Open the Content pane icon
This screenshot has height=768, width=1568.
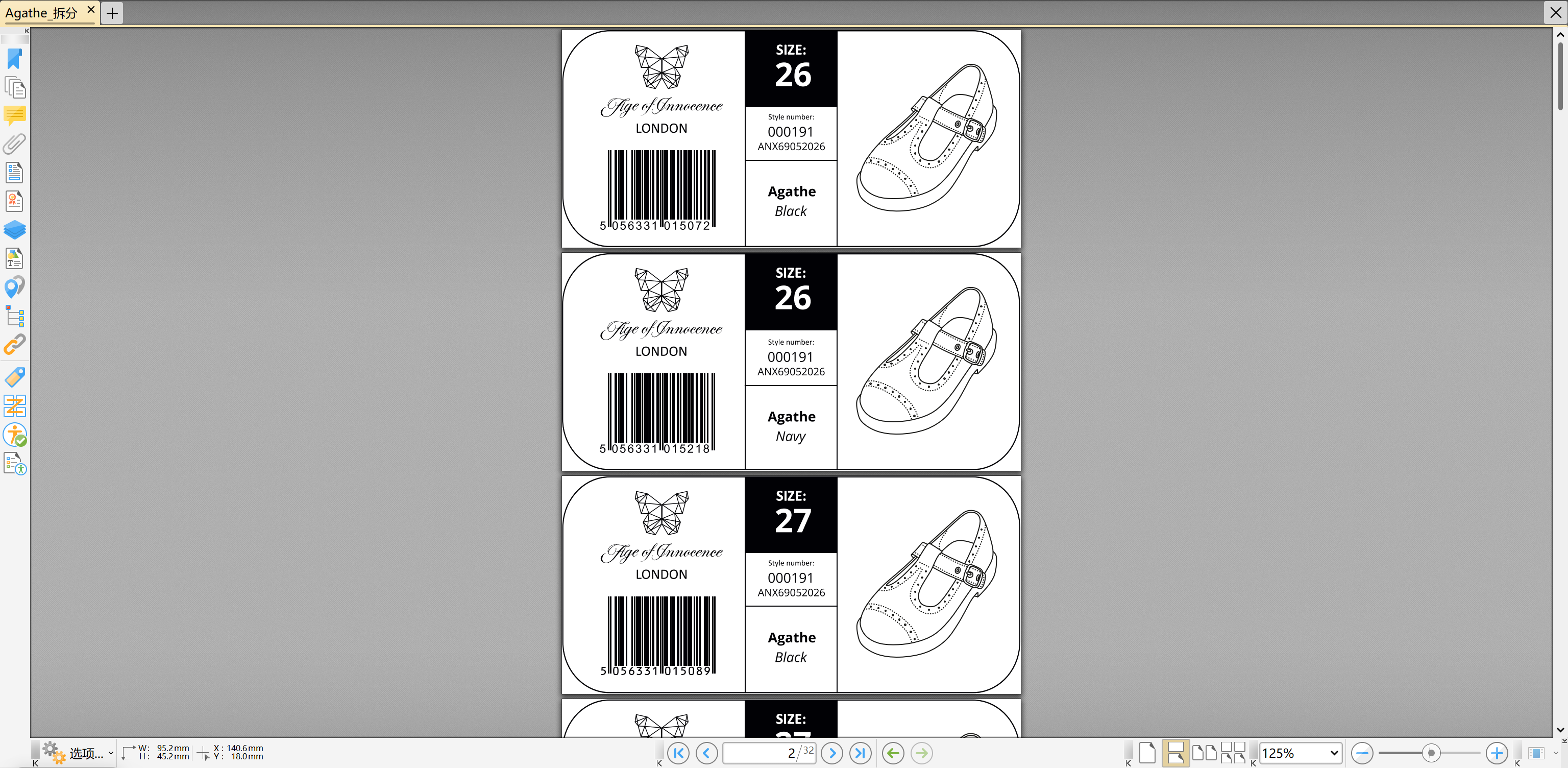[x=15, y=258]
